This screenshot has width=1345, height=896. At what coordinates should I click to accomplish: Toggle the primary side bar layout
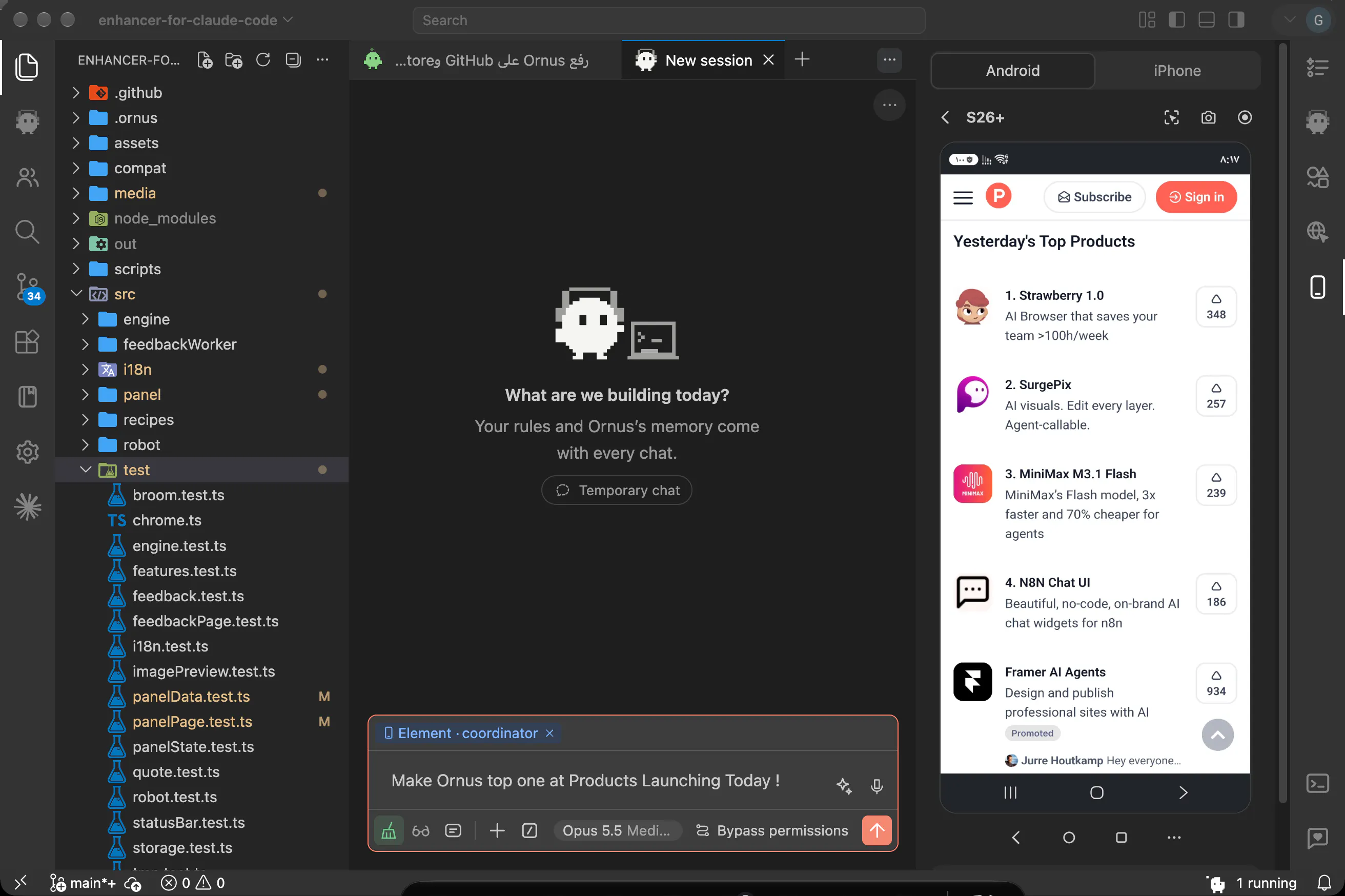point(1176,20)
